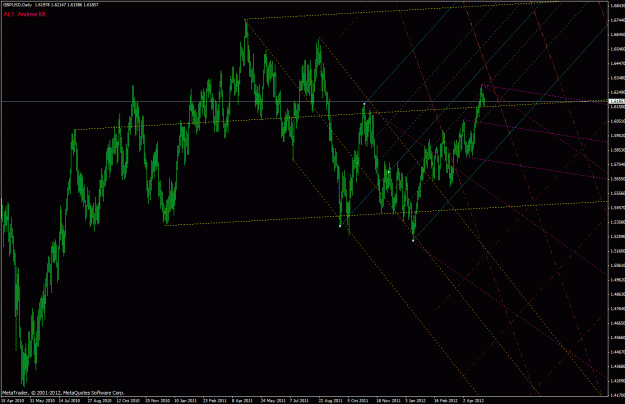Select the pitchfork anchor point at the January 2012 low
The image size is (625, 404).
[x=413, y=240]
